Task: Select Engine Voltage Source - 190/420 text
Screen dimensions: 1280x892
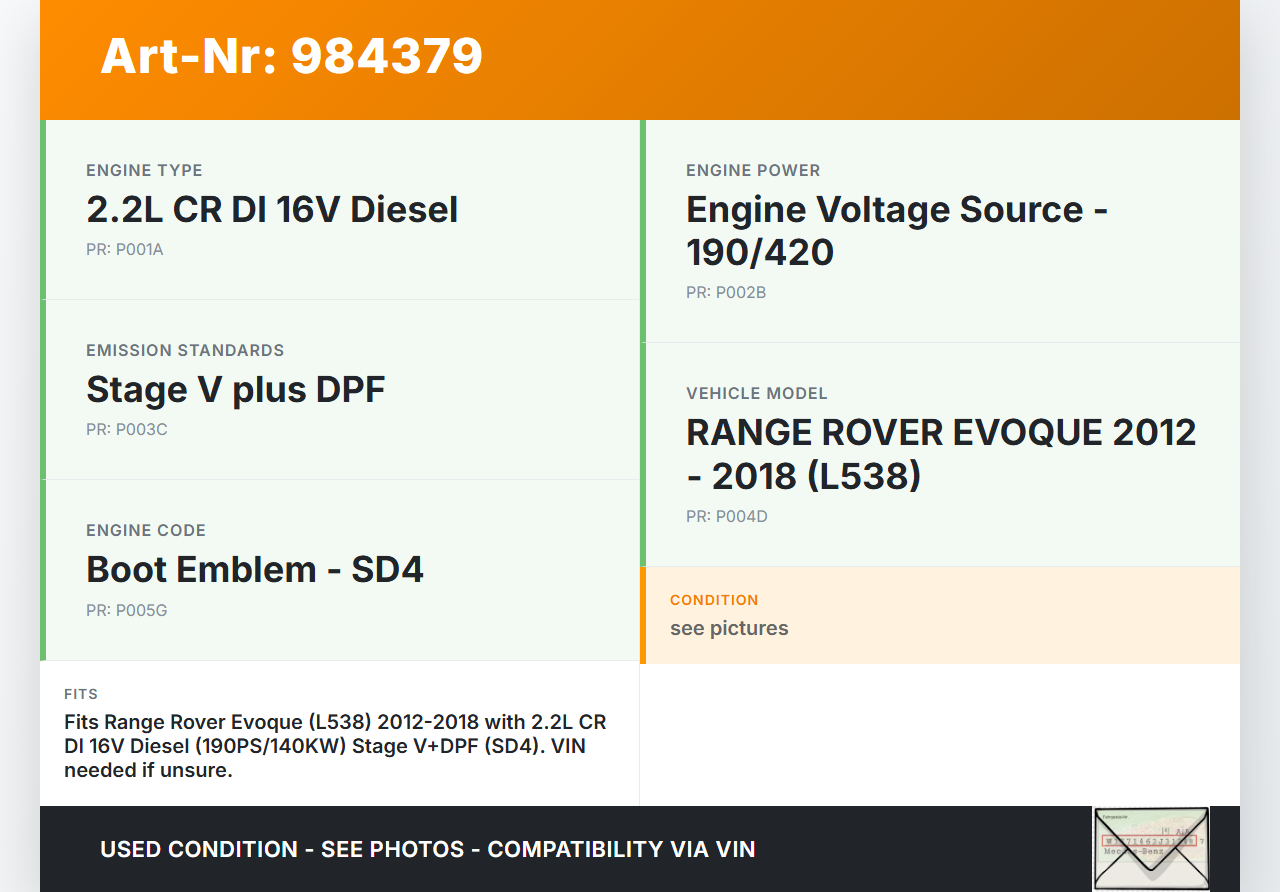Action: pos(896,231)
